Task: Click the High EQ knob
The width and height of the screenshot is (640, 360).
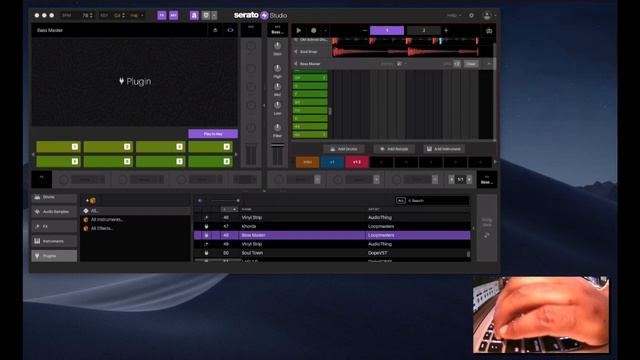Action: point(277,68)
